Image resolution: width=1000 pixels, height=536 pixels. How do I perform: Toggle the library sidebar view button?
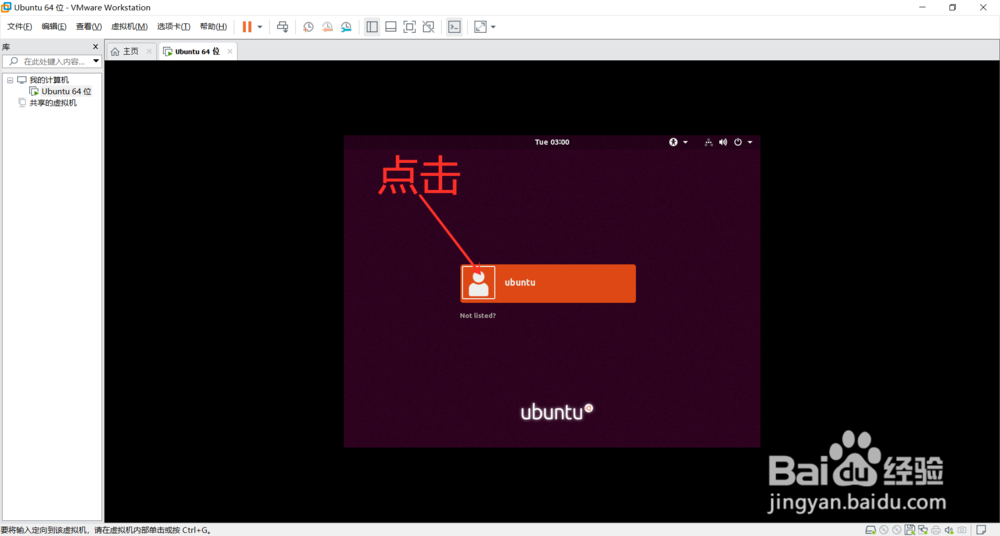pos(372,27)
